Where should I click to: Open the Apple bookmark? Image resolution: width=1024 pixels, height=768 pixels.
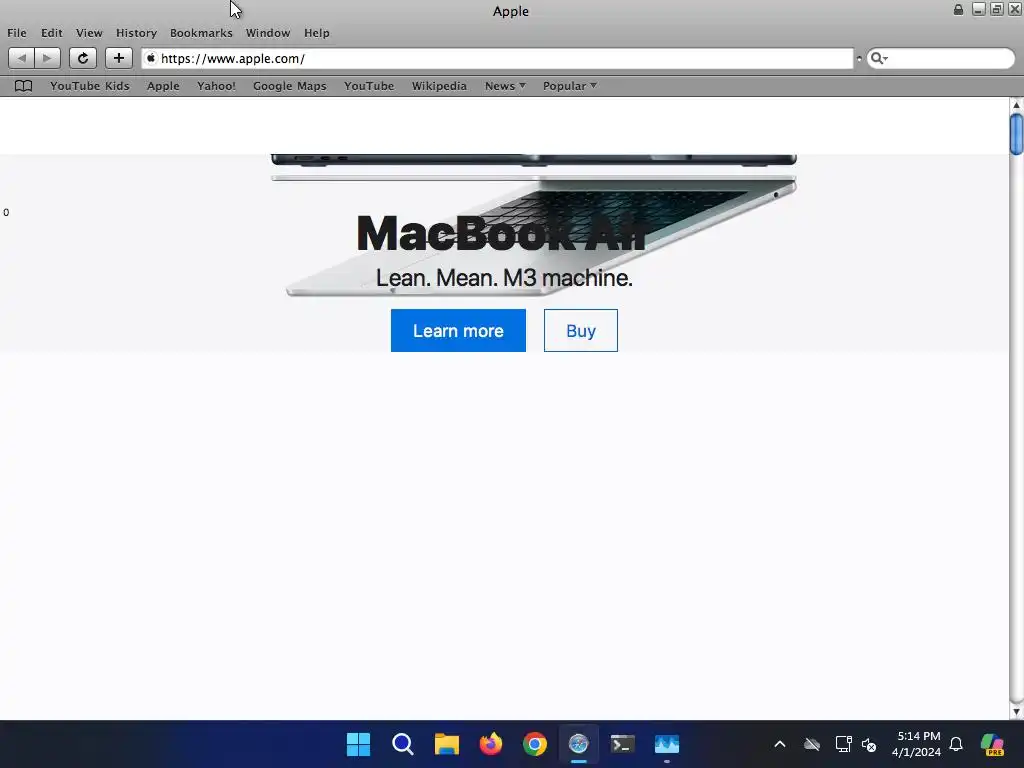tap(163, 86)
